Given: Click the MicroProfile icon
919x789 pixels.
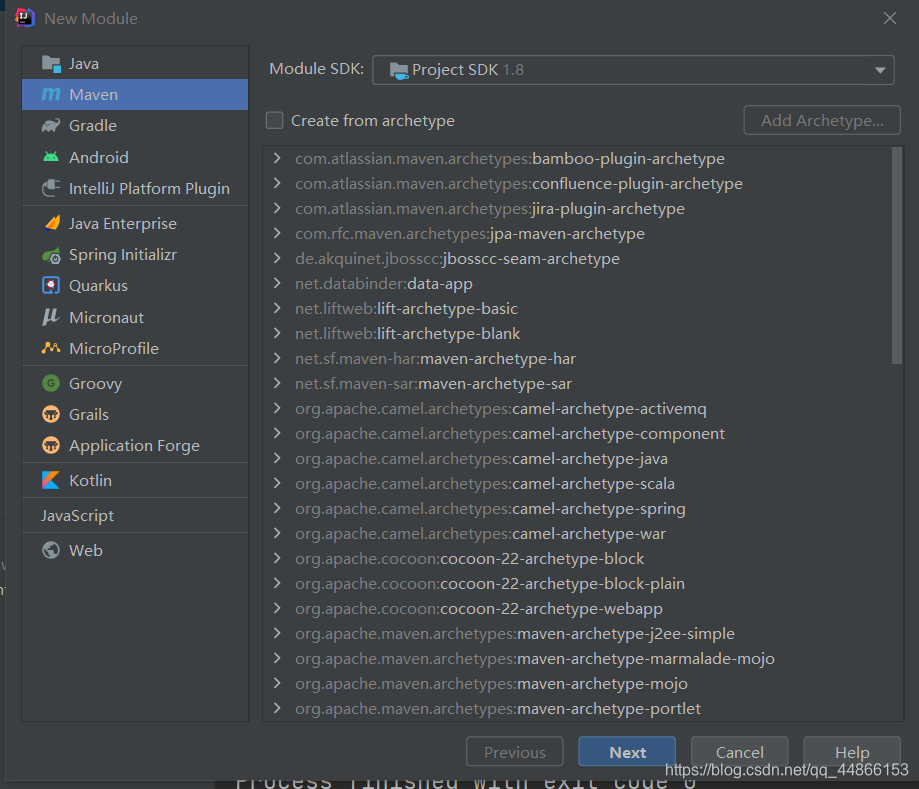Looking at the screenshot, I should coord(51,348).
